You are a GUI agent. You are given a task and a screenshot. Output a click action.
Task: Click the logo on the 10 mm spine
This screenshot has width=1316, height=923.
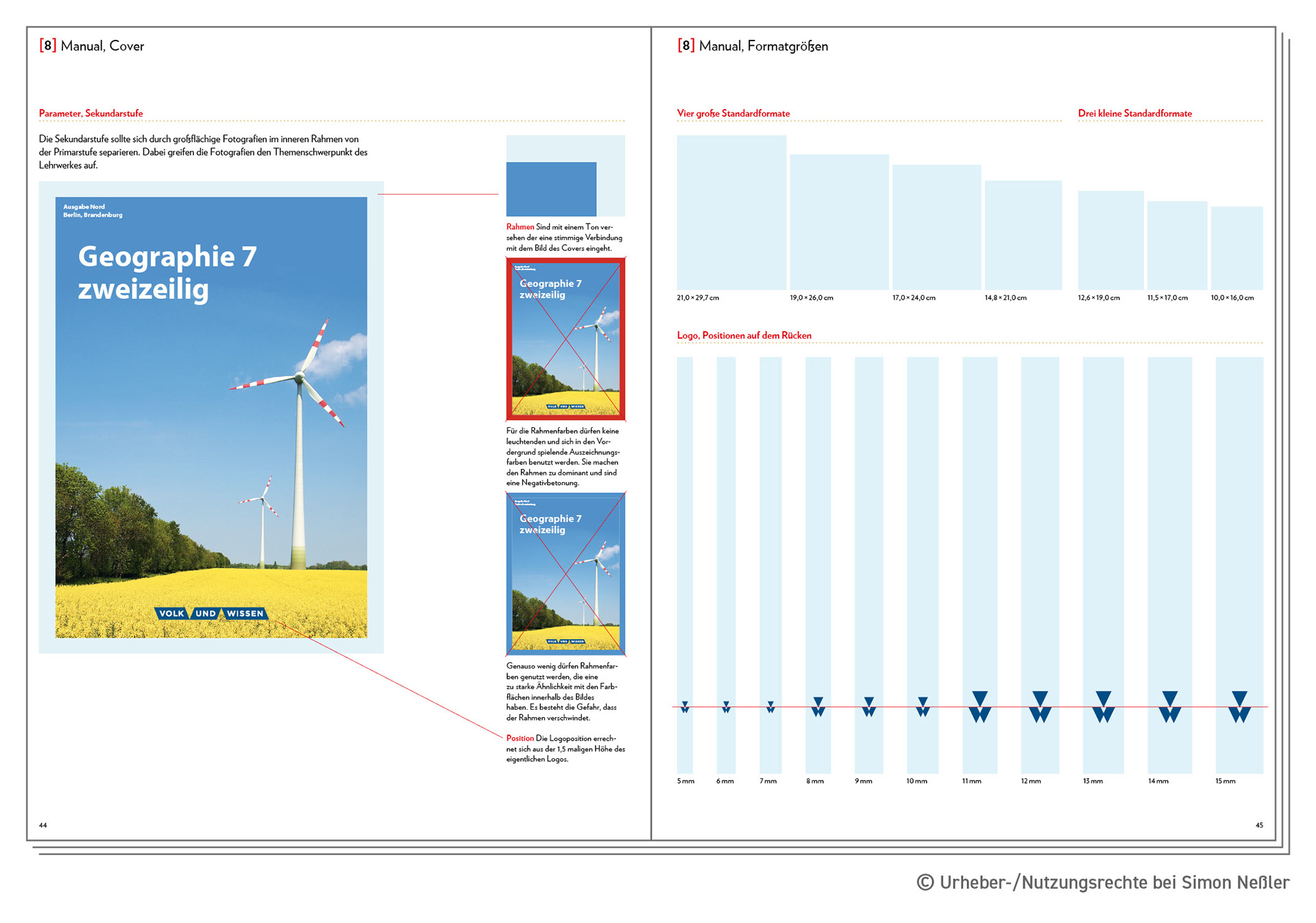[923, 707]
